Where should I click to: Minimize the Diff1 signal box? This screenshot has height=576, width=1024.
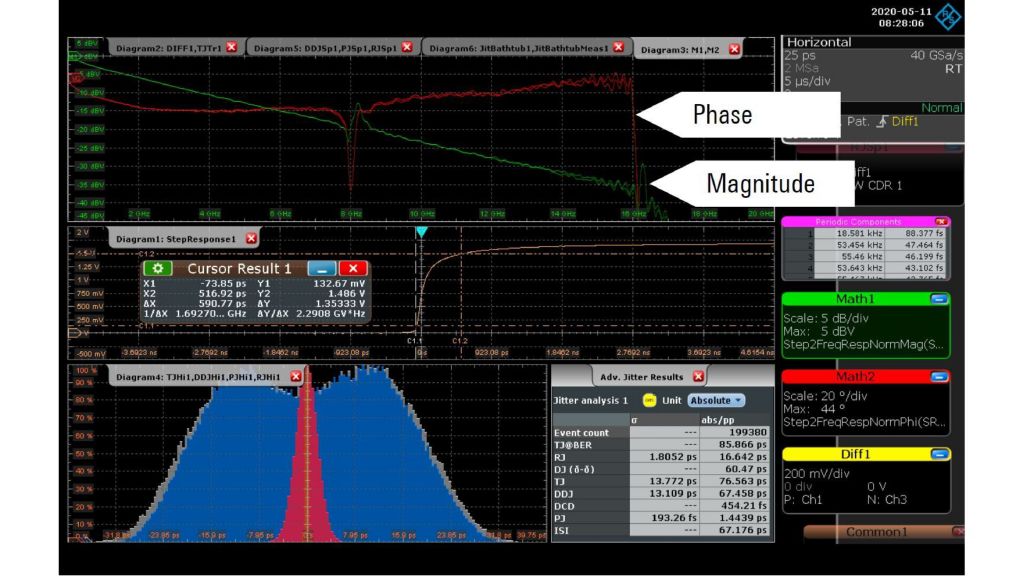tap(939, 455)
